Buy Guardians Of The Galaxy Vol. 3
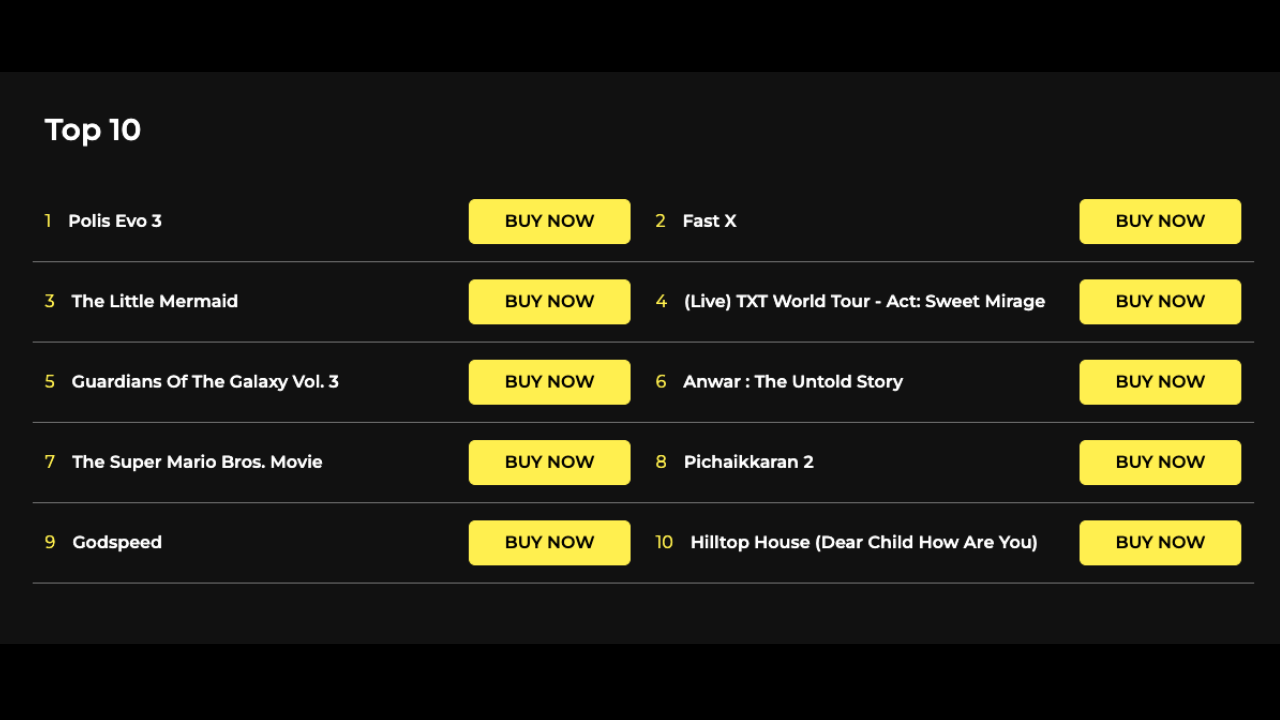The width and height of the screenshot is (1280, 720). 549,381
